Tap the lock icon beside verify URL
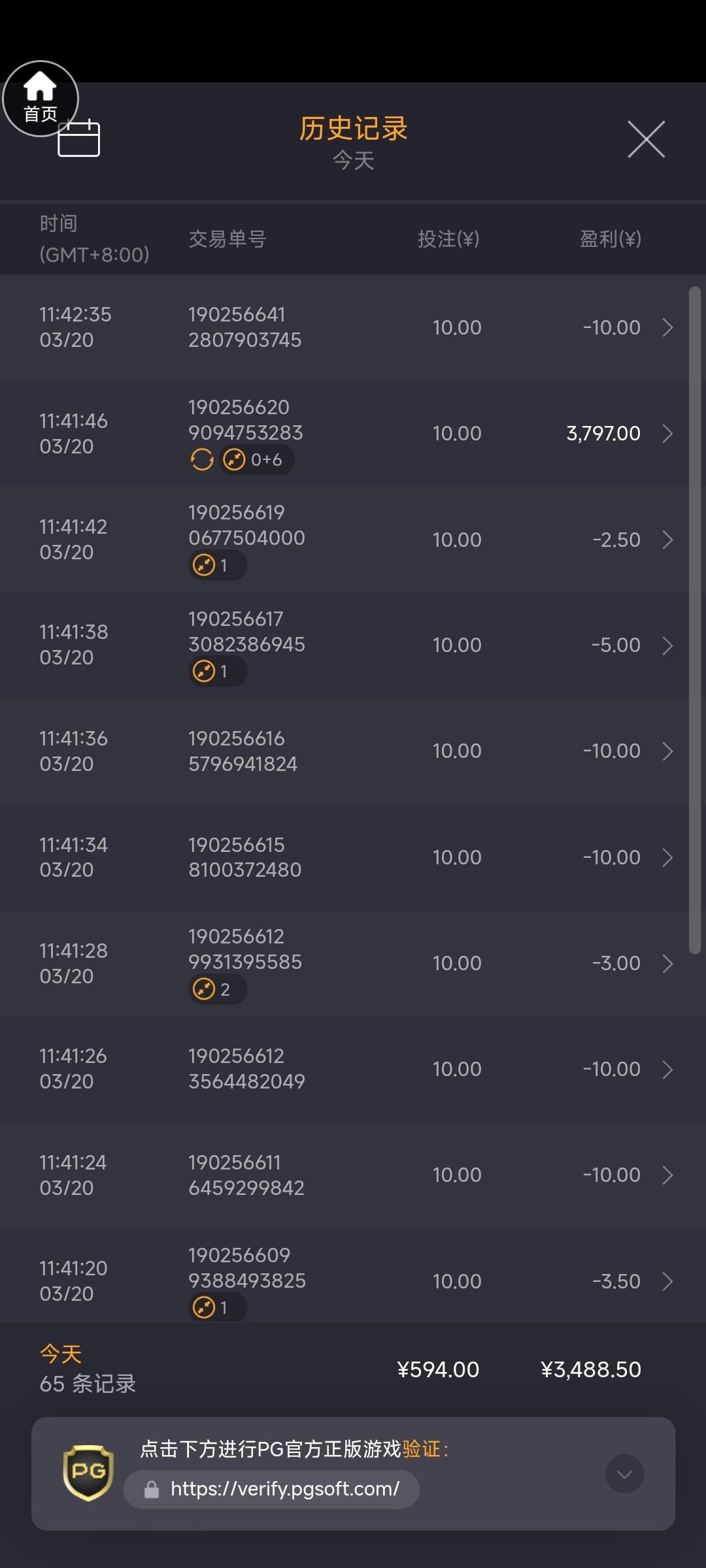This screenshot has height=1568, width=706. click(x=152, y=1490)
